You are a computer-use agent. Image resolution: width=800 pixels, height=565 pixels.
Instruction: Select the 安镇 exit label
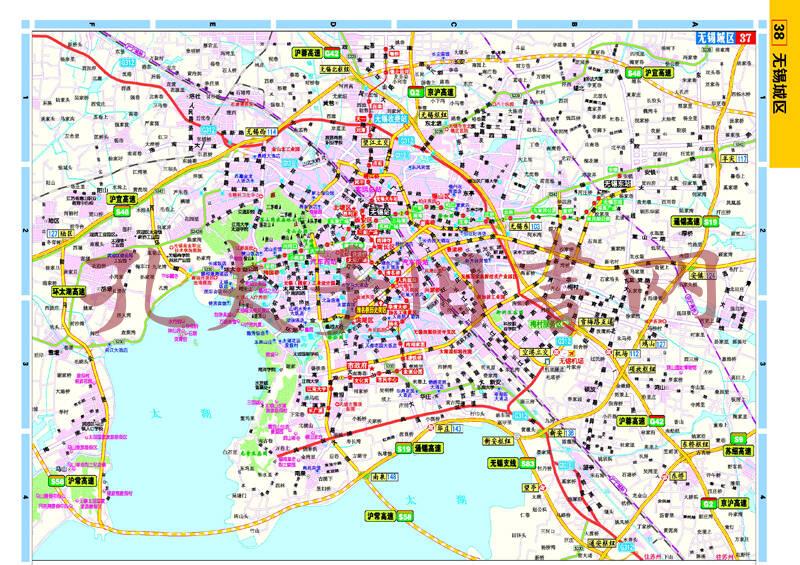pyautogui.click(x=700, y=274)
